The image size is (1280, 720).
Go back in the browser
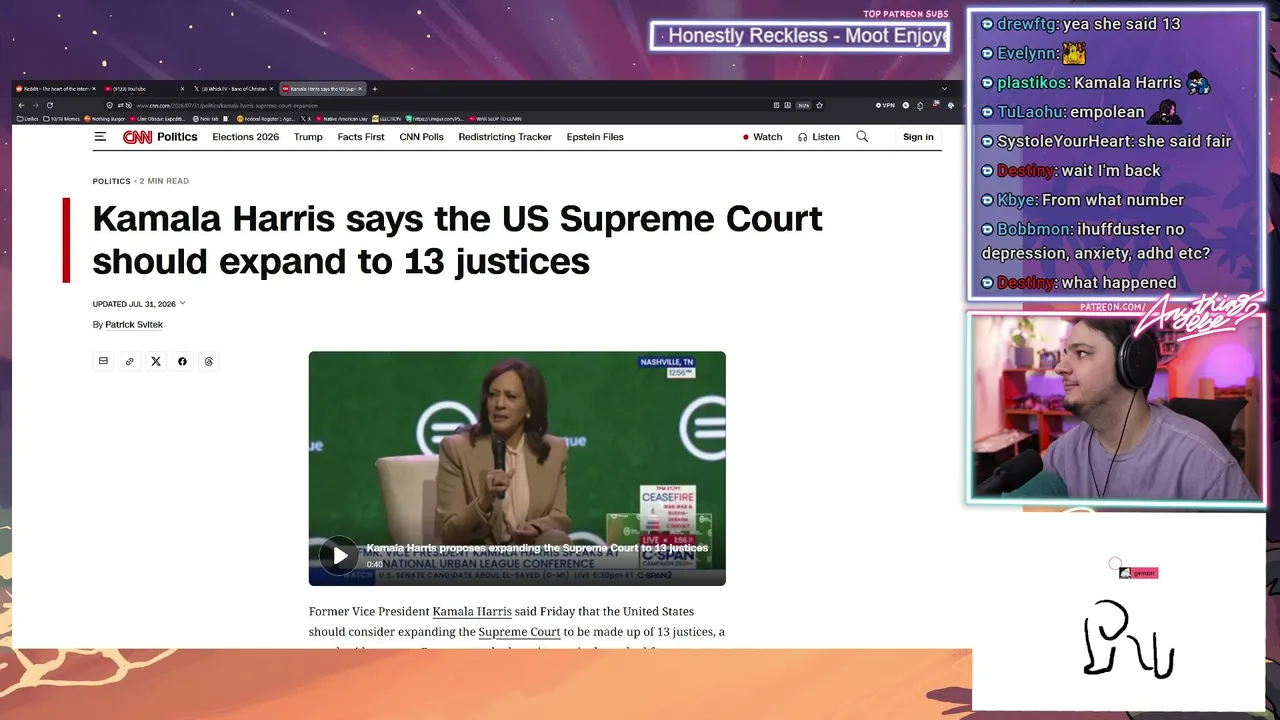(x=21, y=105)
